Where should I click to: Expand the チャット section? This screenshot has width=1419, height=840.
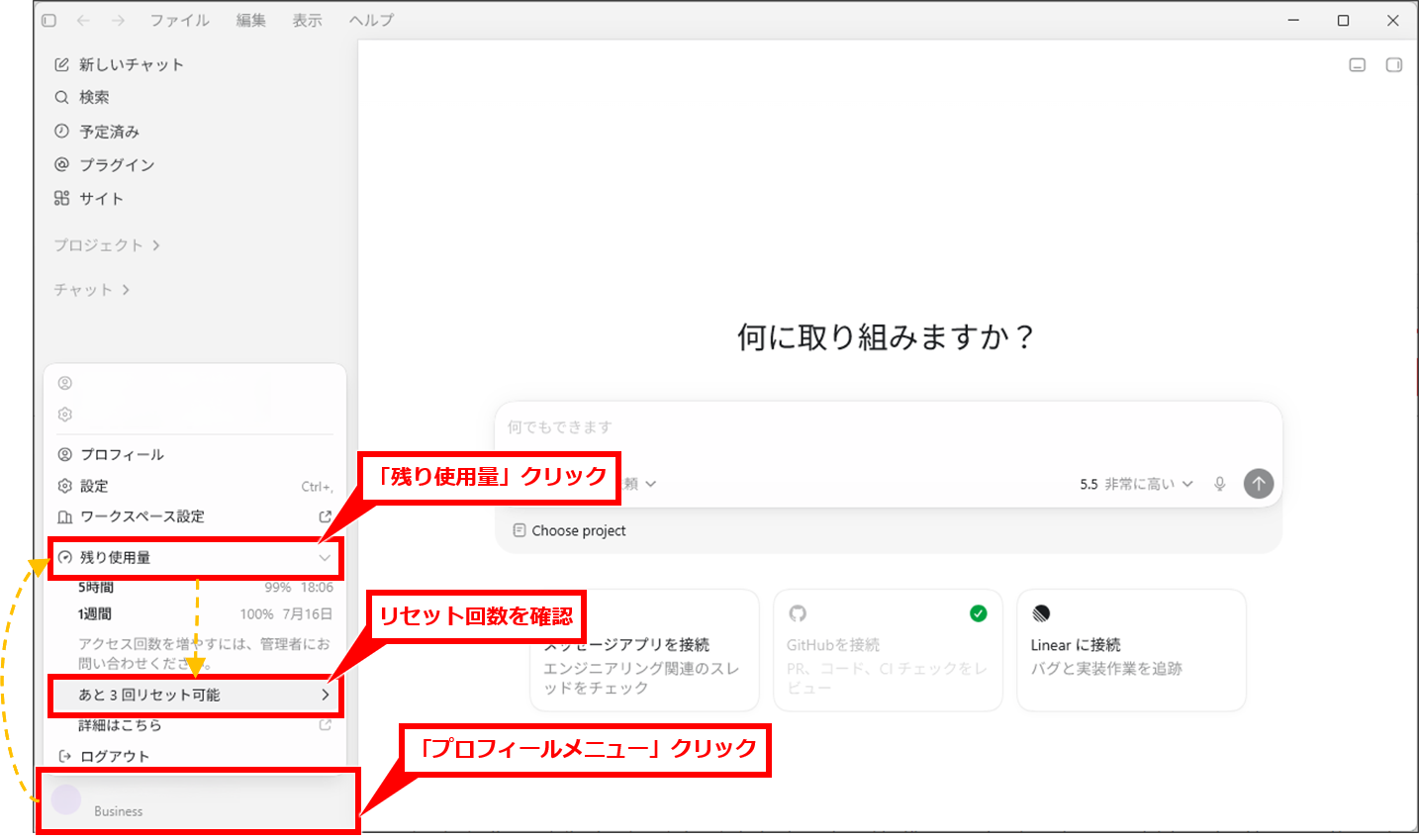pyautogui.click(x=91, y=289)
